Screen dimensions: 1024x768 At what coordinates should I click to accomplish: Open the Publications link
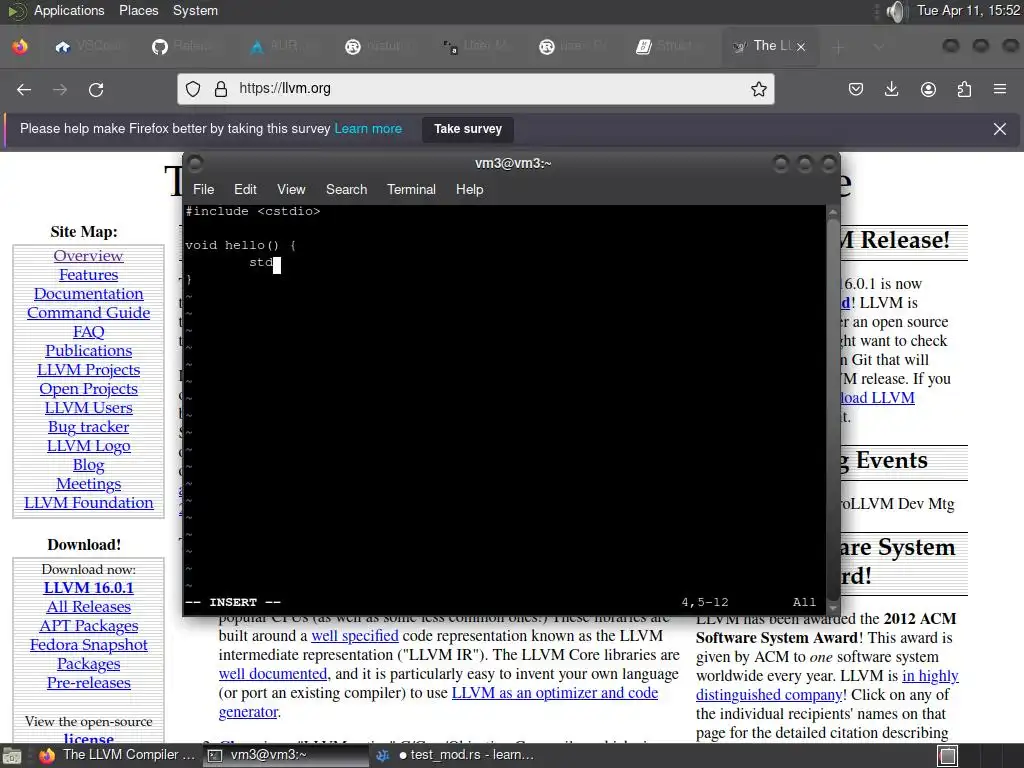(x=88, y=351)
